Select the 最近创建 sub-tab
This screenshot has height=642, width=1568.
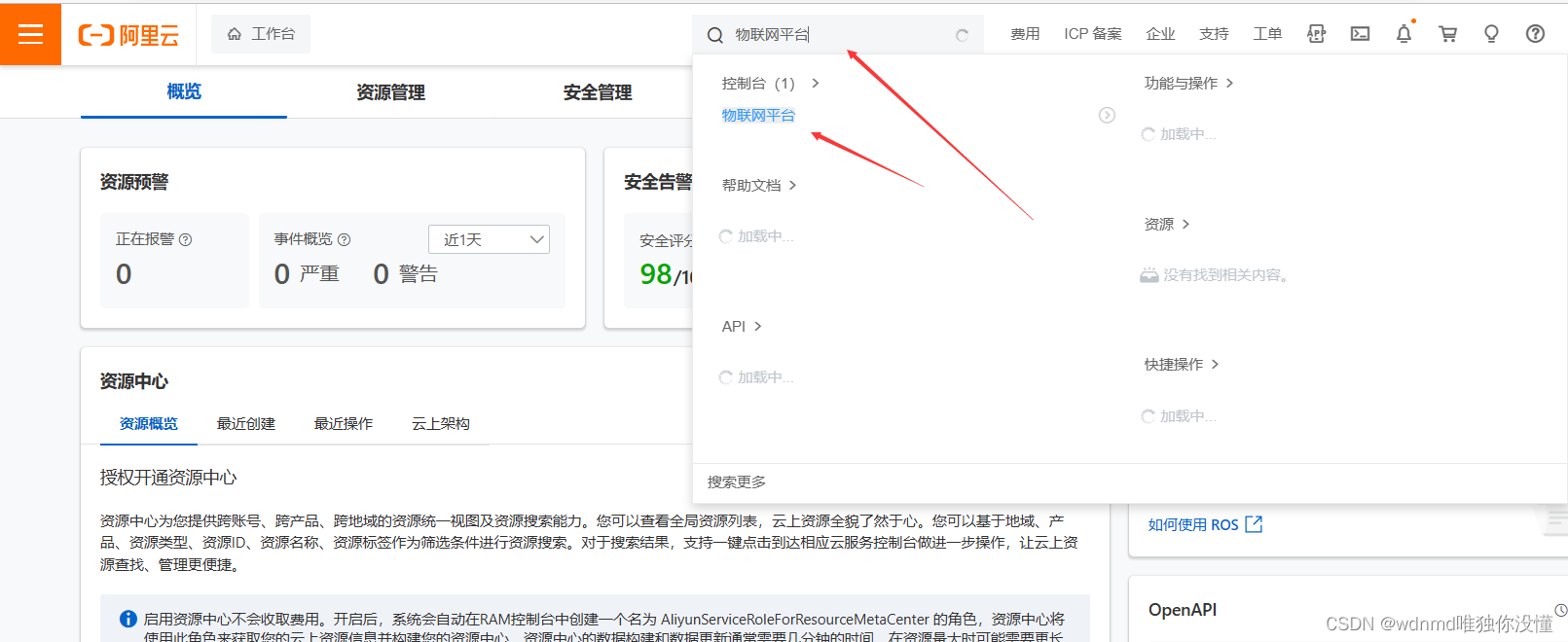(x=246, y=424)
